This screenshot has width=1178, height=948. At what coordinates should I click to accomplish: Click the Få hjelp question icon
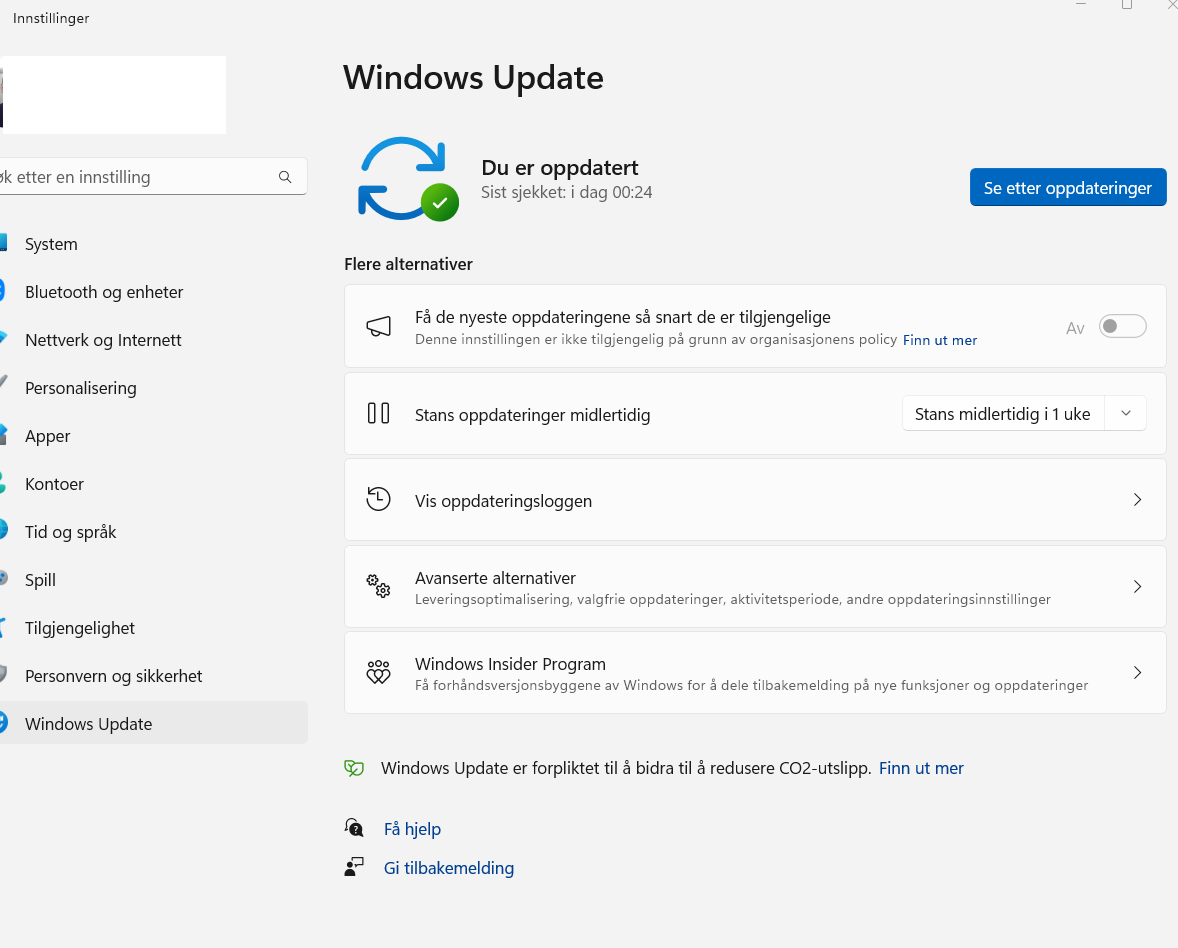coord(354,828)
